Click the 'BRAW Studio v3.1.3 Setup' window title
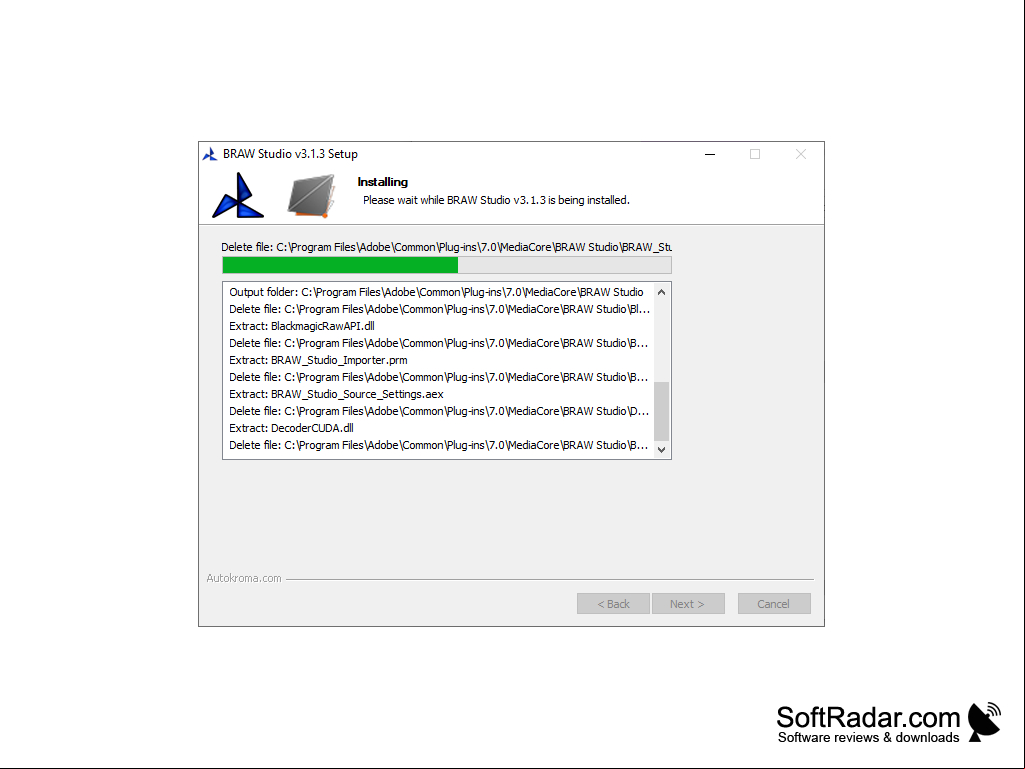 click(x=290, y=154)
